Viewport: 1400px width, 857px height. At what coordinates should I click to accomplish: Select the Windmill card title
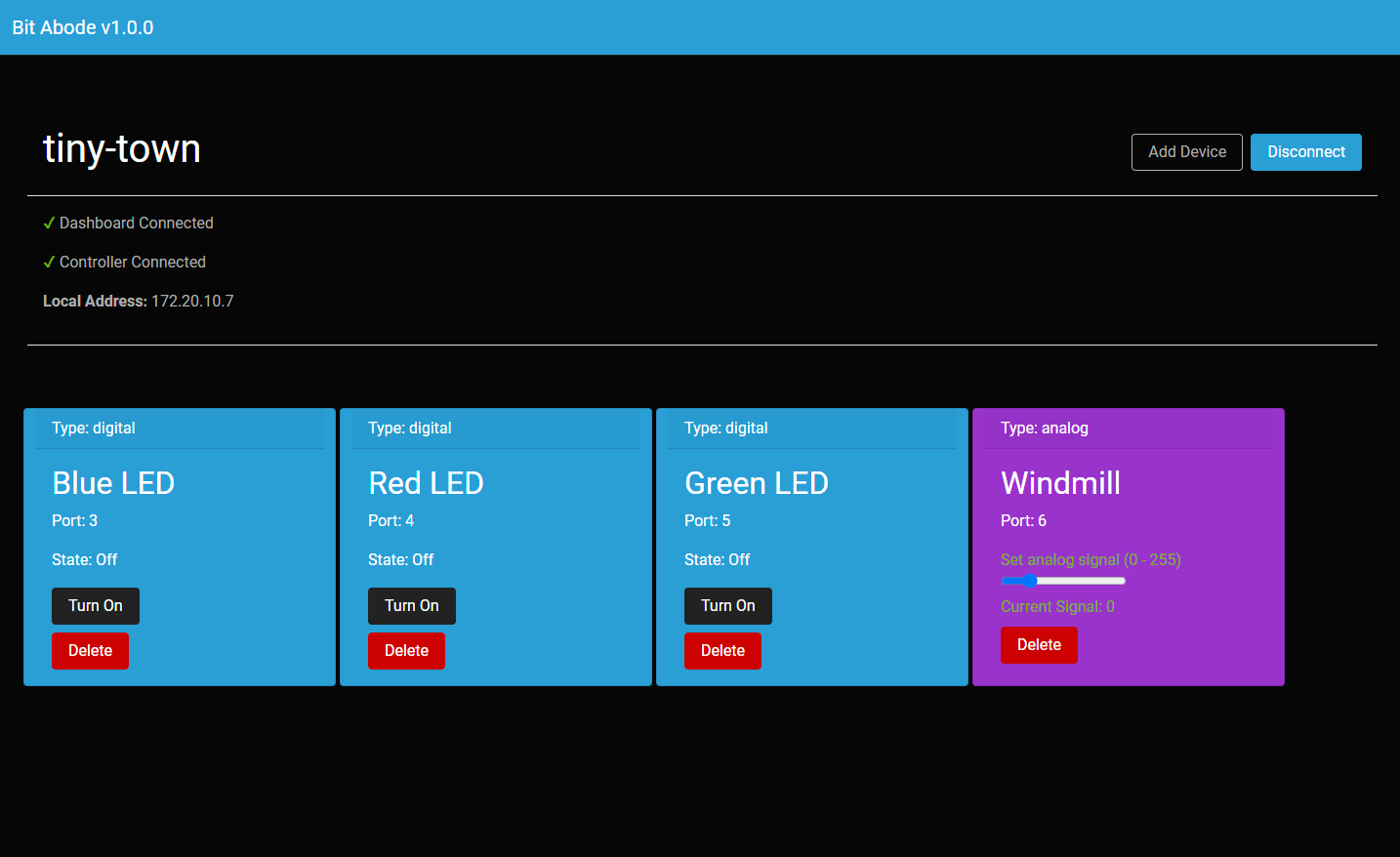tap(1061, 482)
